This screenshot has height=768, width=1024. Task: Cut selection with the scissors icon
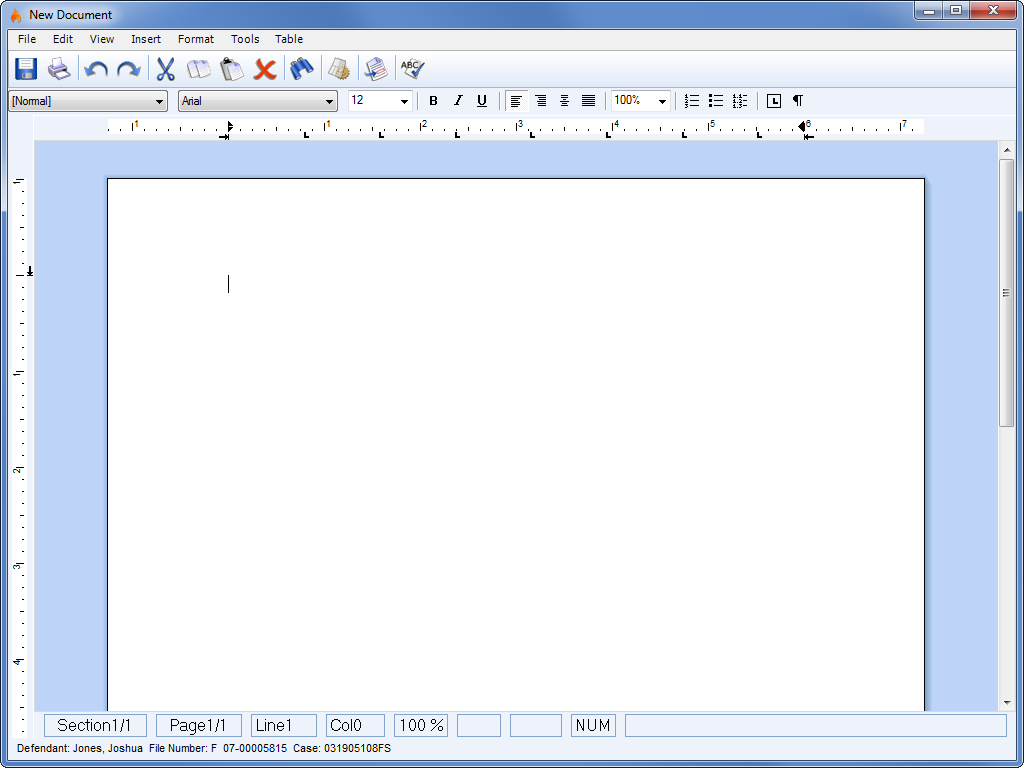pos(166,69)
